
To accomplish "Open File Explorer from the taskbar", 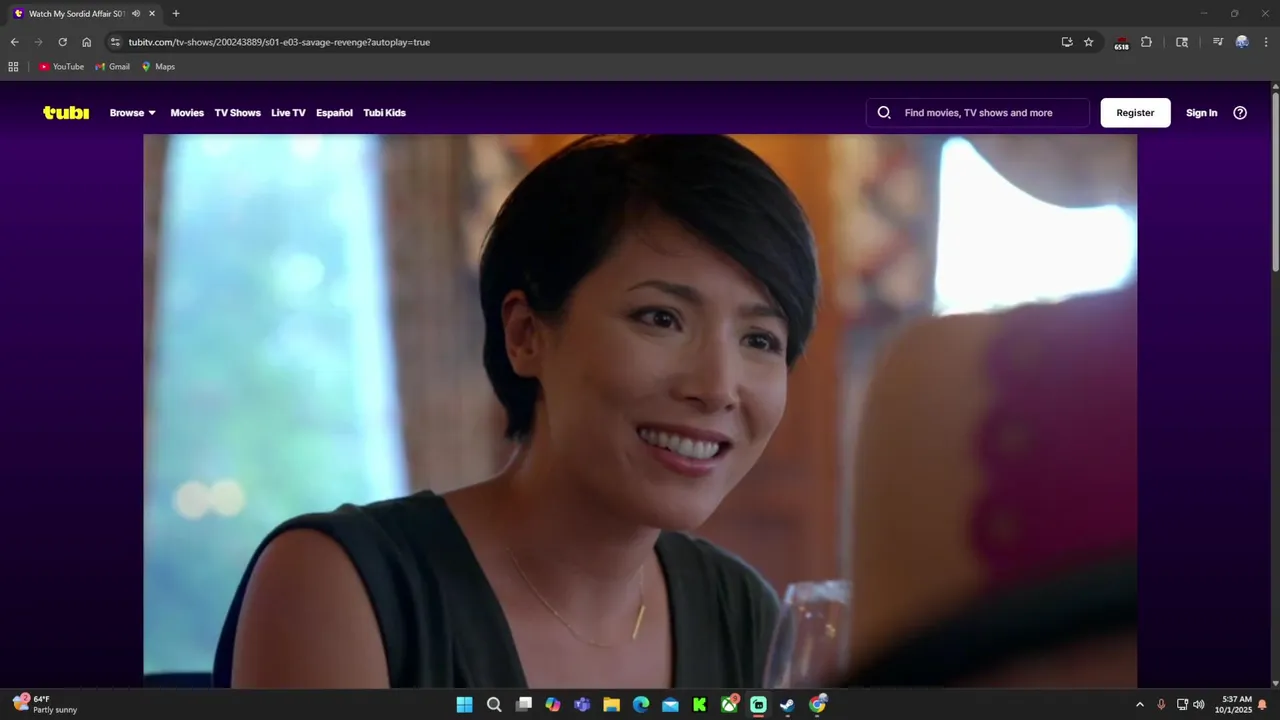I will [611, 705].
